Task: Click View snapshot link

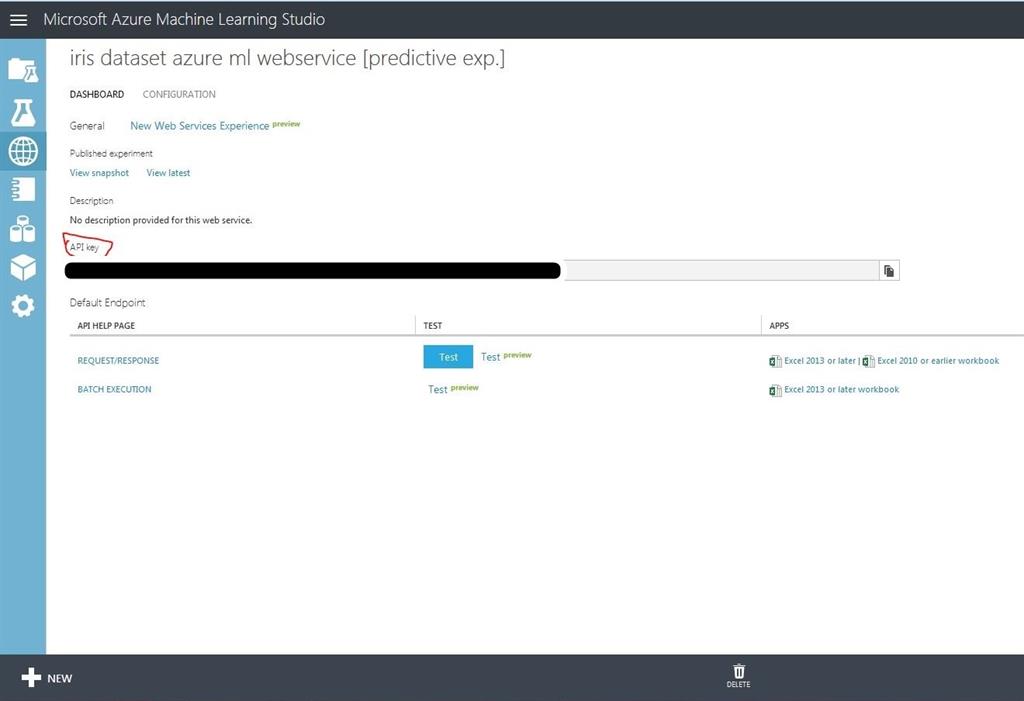Action: [99, 173]
